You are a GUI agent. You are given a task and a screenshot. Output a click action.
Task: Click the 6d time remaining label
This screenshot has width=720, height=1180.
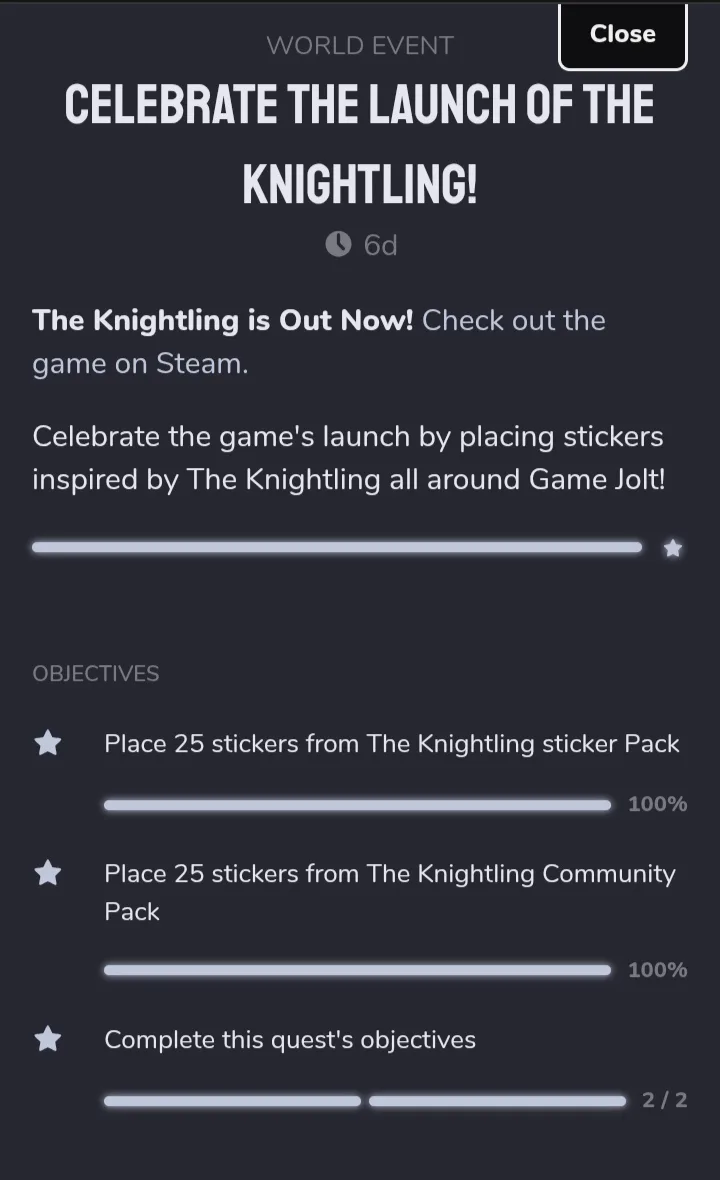point(381,245)
